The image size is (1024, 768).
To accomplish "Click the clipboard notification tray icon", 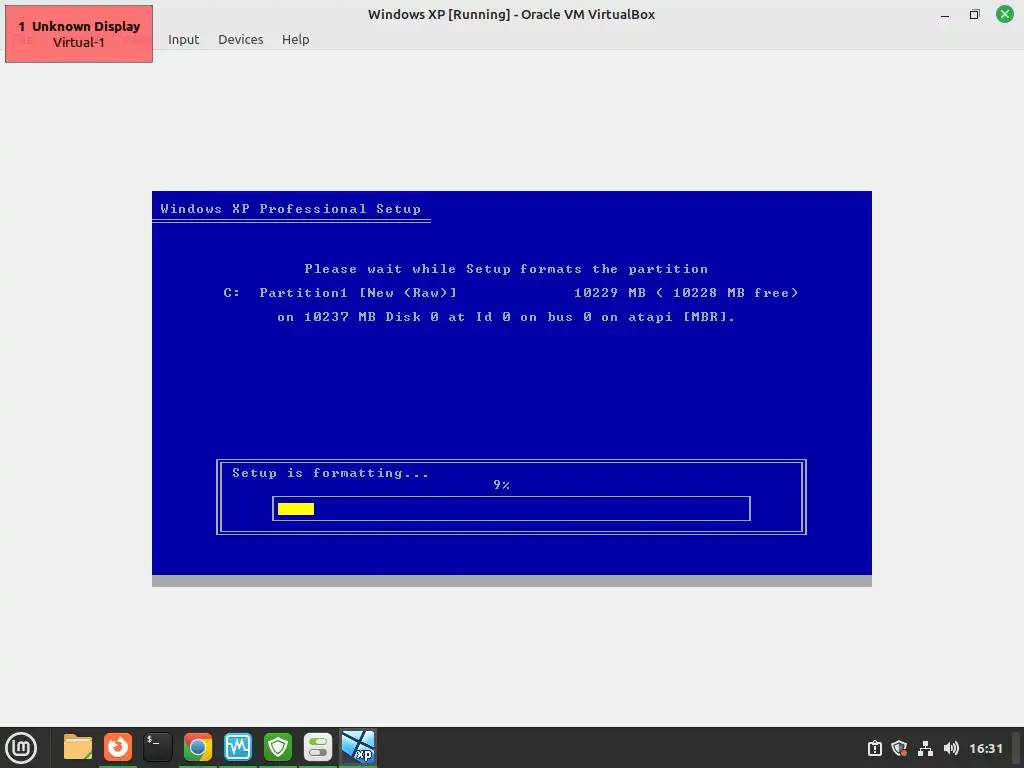I will [874, 748].
